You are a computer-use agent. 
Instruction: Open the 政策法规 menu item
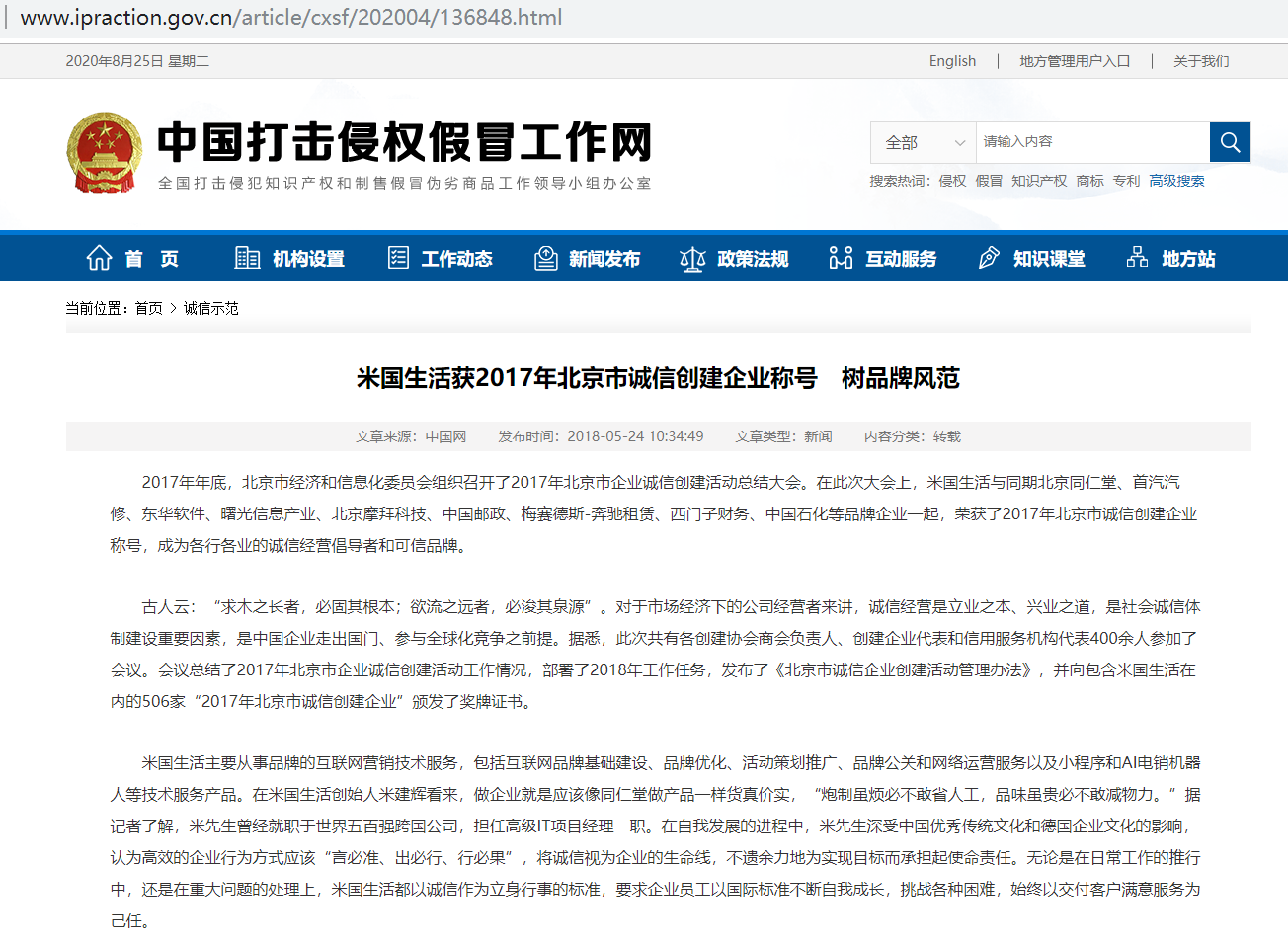(753, 259)
